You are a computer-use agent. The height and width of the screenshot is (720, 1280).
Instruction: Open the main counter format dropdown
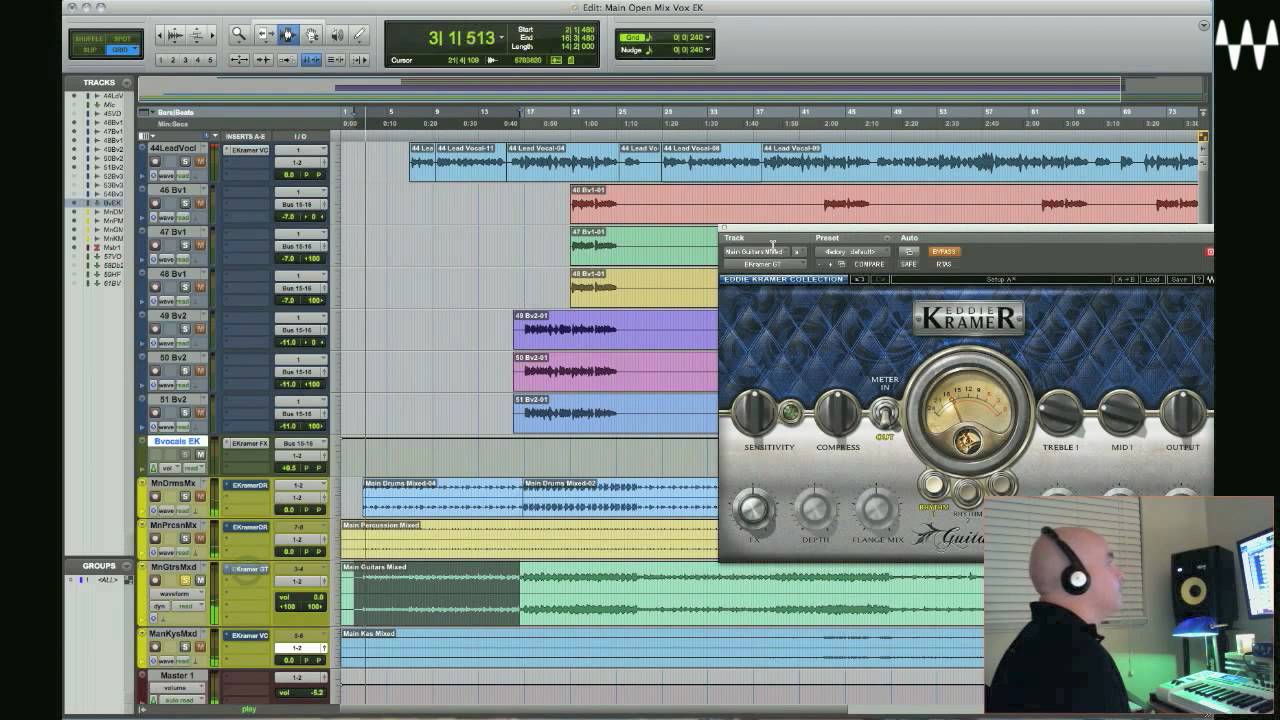click(501, 38)
